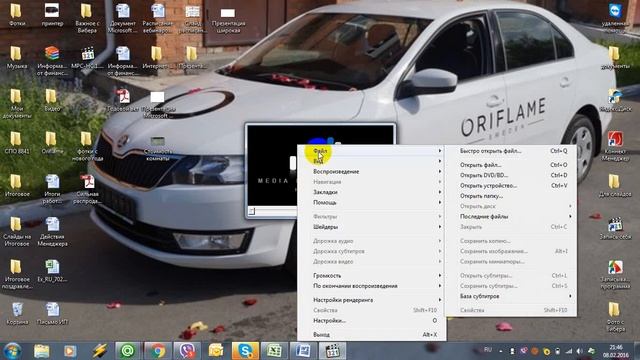Open the Письмо ИП document
The image size is (640, 360).
pos(52,313)
